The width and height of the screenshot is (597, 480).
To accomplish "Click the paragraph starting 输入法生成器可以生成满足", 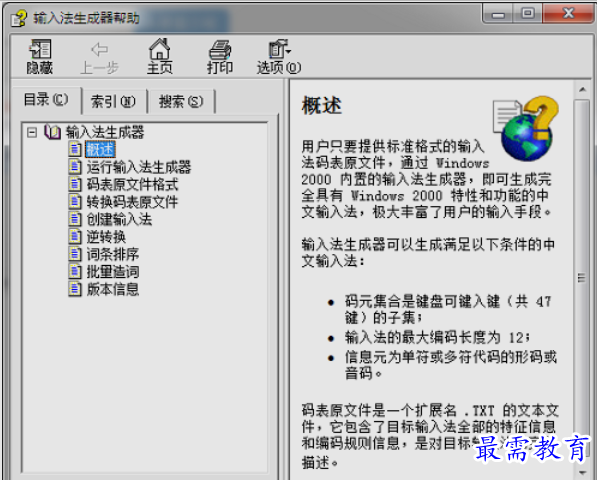I will [428, 252].
